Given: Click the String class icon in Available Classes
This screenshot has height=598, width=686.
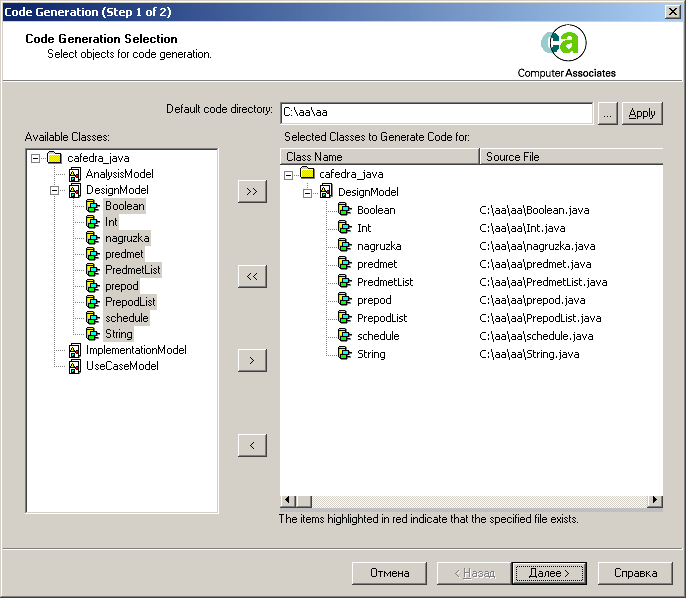Looking at the screenshot, I should (x=92, y=334).
